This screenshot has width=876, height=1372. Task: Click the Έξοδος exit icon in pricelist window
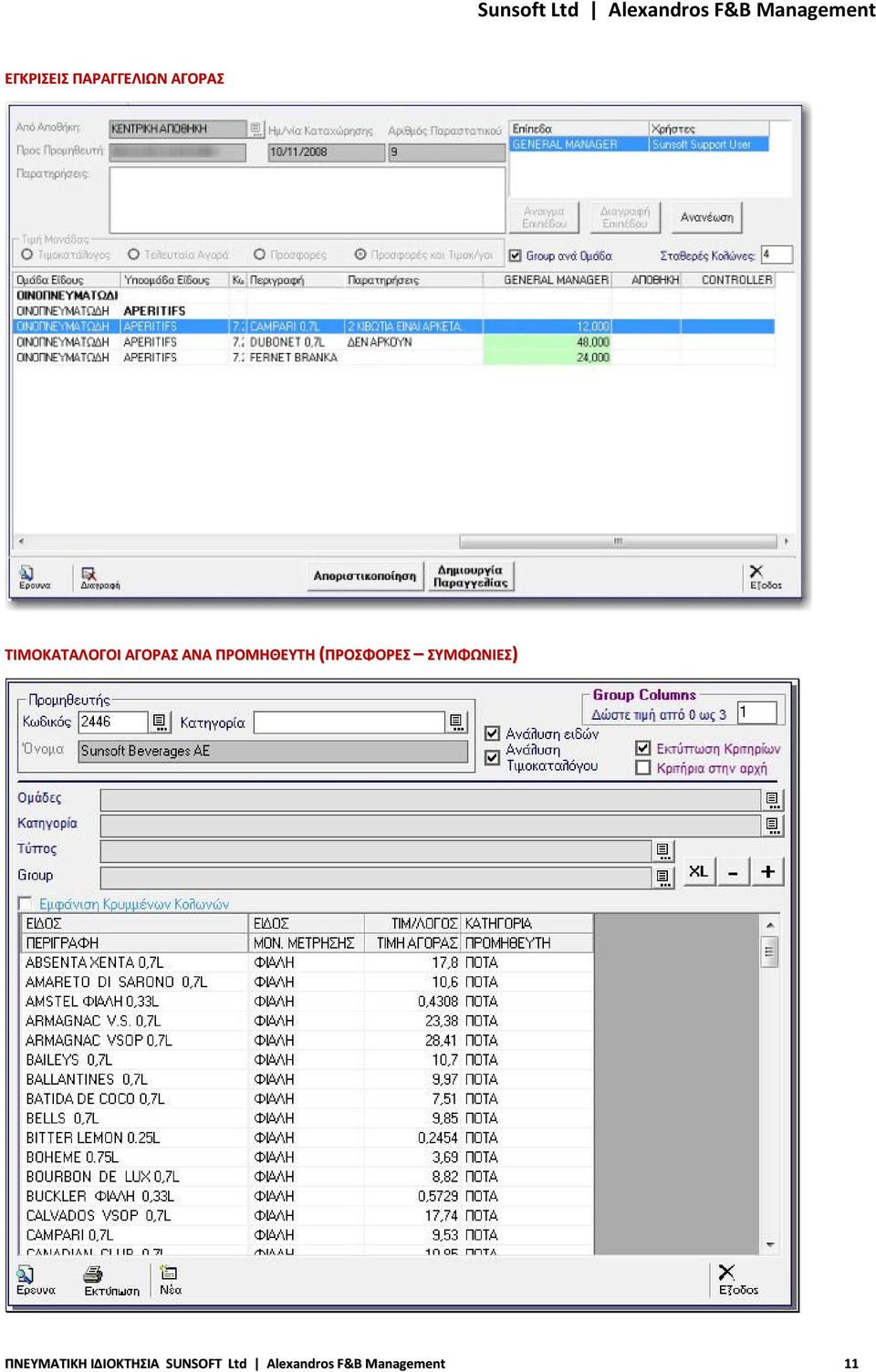(737, 1280)
